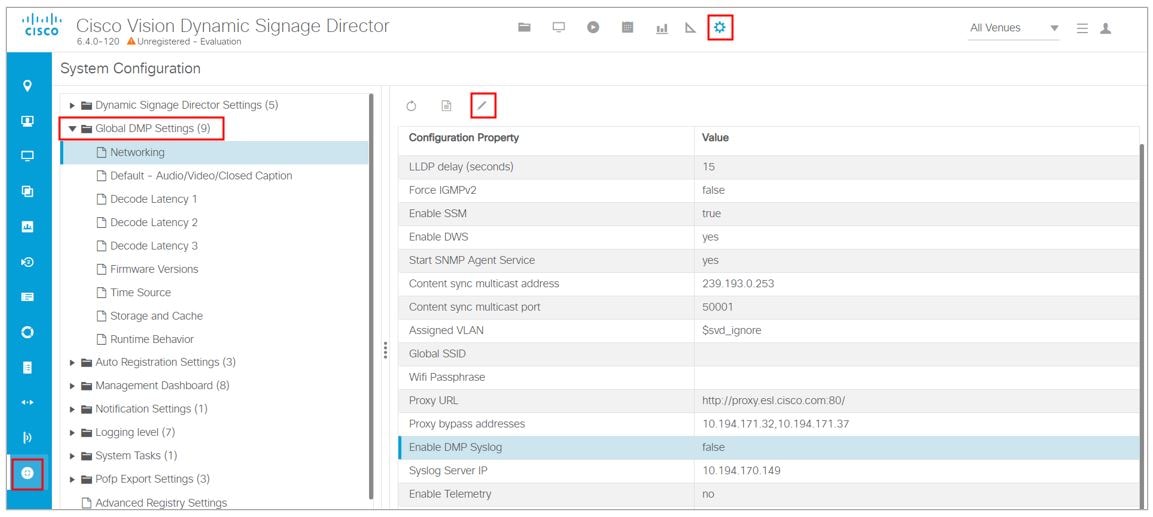
Task: Click the play circle icon in the top bar
Action: 593,28
